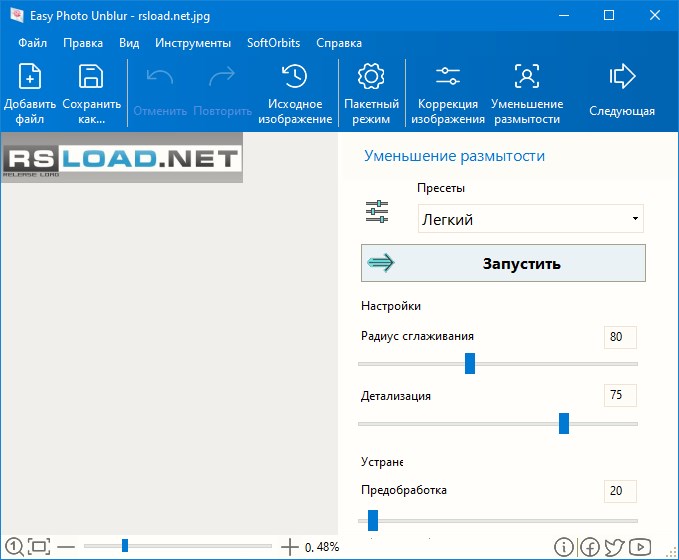Open the Инструменты menu
Screen dimensions: 679x560
coord(193,43)
